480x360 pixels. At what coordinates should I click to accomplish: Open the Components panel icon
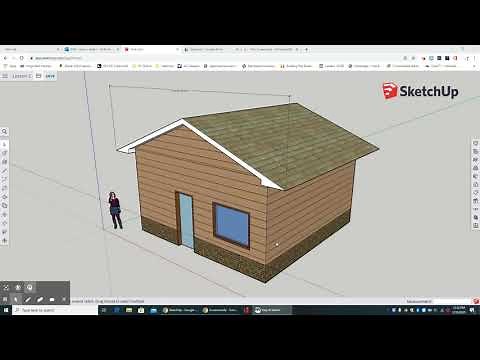[476, 160]
